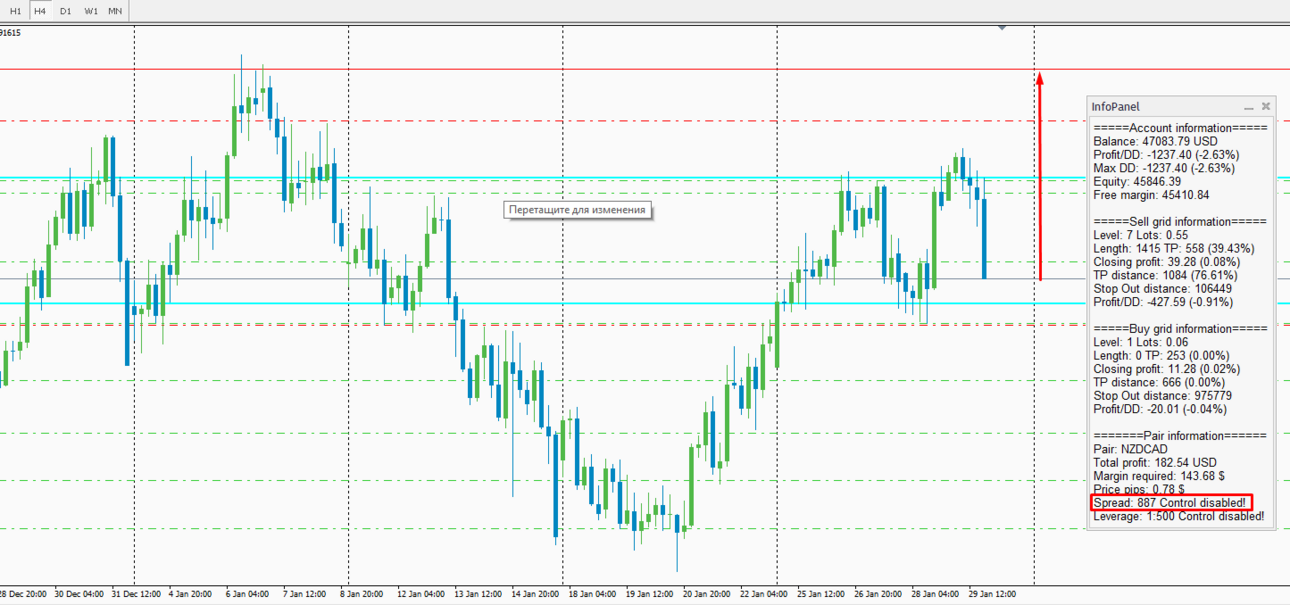Close the InfoPanel window

1266,106
